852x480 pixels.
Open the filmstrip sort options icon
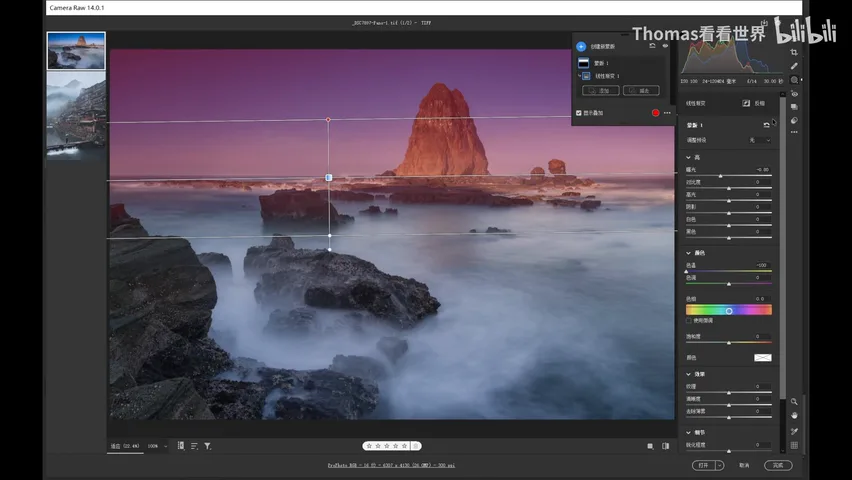194,446
